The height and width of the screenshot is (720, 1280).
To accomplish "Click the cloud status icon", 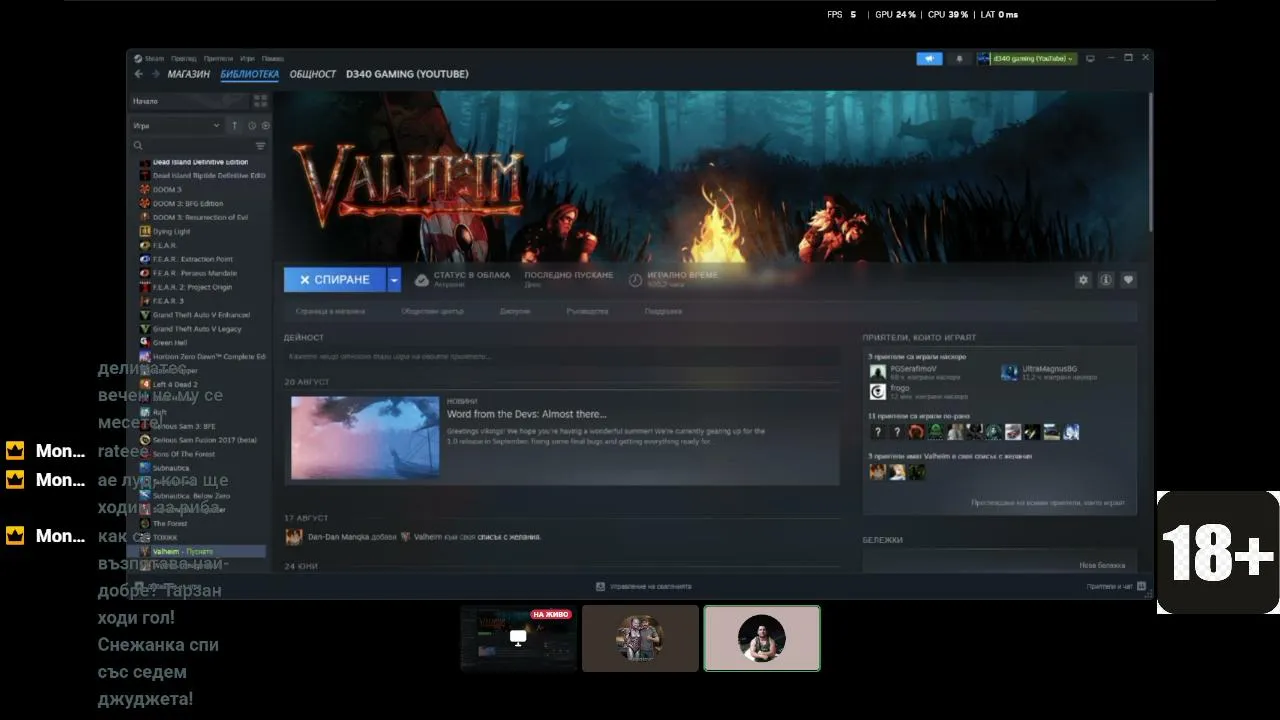I will 422,280.
